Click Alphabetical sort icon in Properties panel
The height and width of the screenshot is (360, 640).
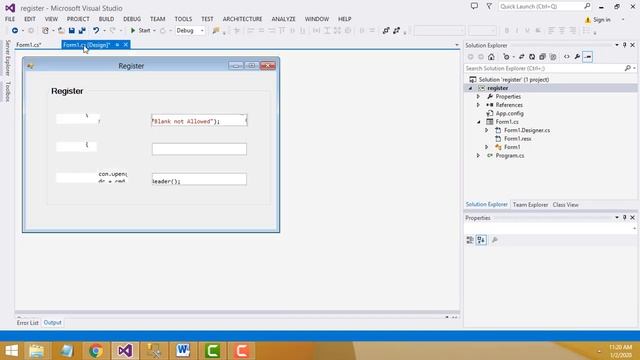pos(481,240)
